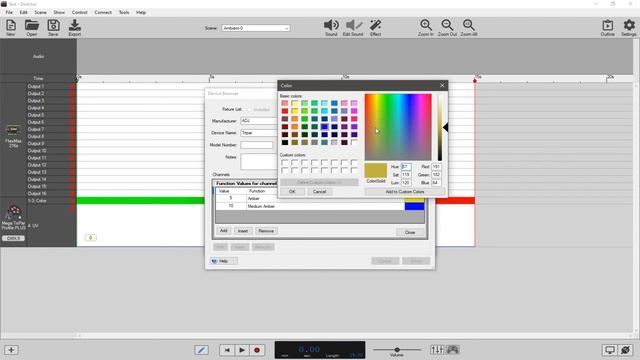The height and width of the screenshot is (360, 640).
Task: Click the FlexMax device icon
Action: click(x=13, y=130)
